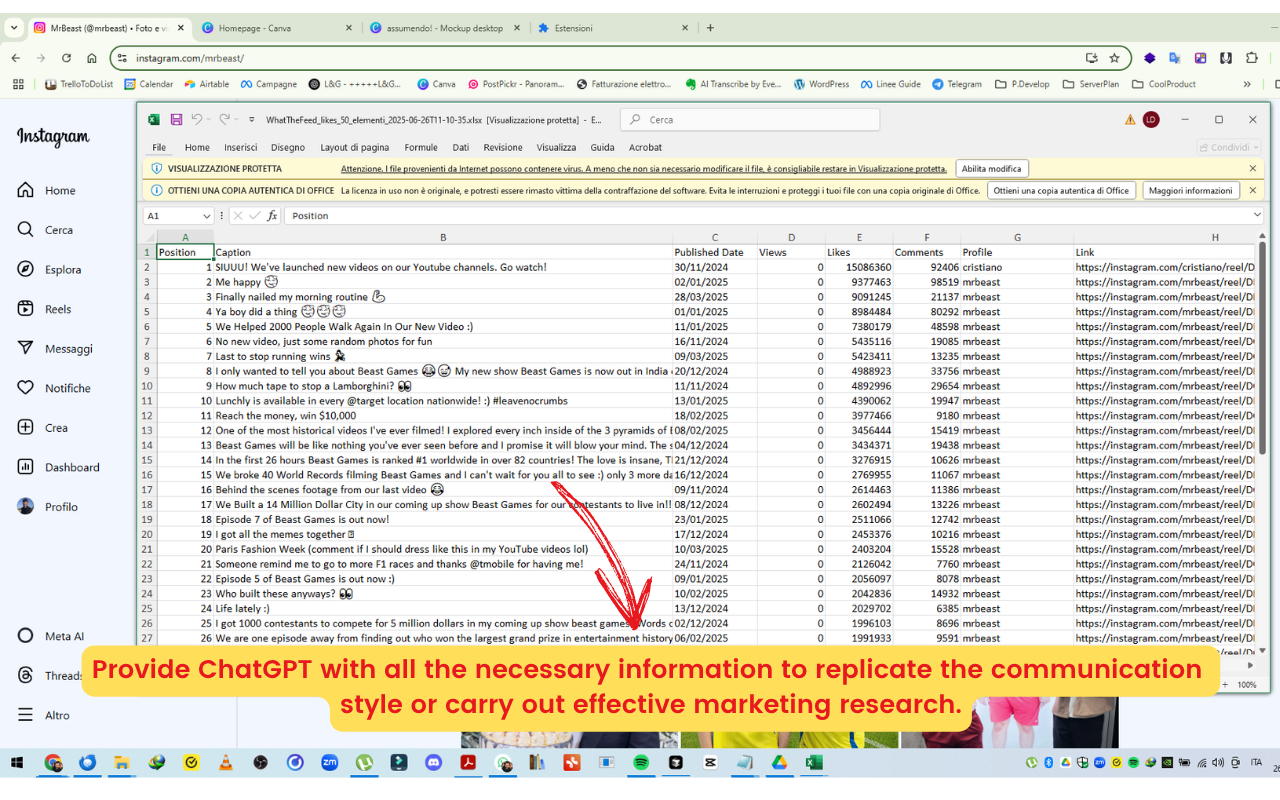
Task: Open Profilo in the Instagram sidebar
Action: click(47, 507)
